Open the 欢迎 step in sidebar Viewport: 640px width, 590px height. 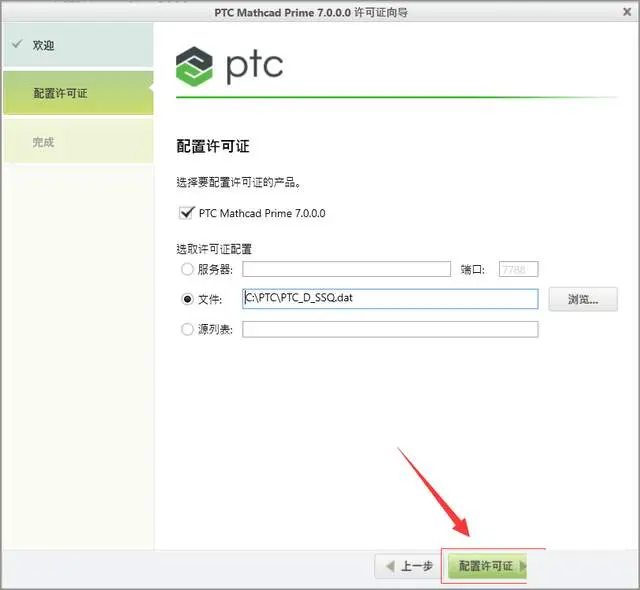click(78, 45)
